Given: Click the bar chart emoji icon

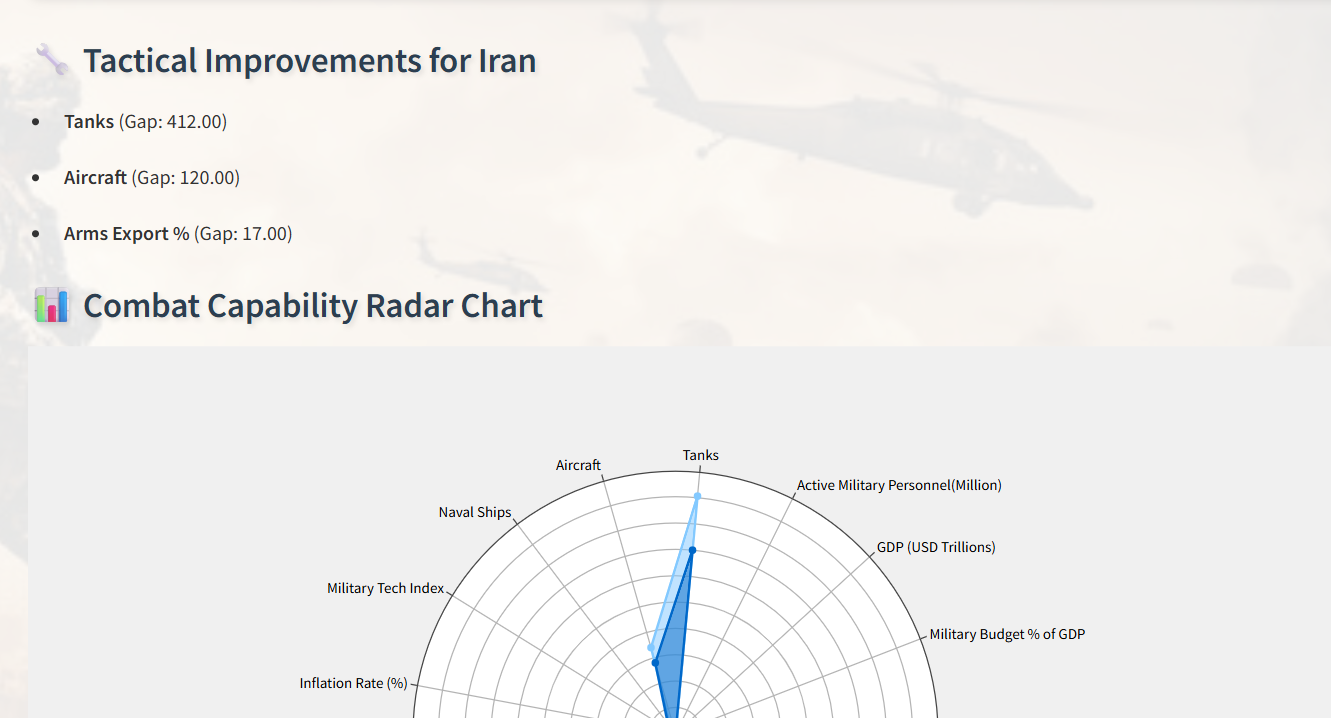Looking at the screenshot, I should [51, 305].
